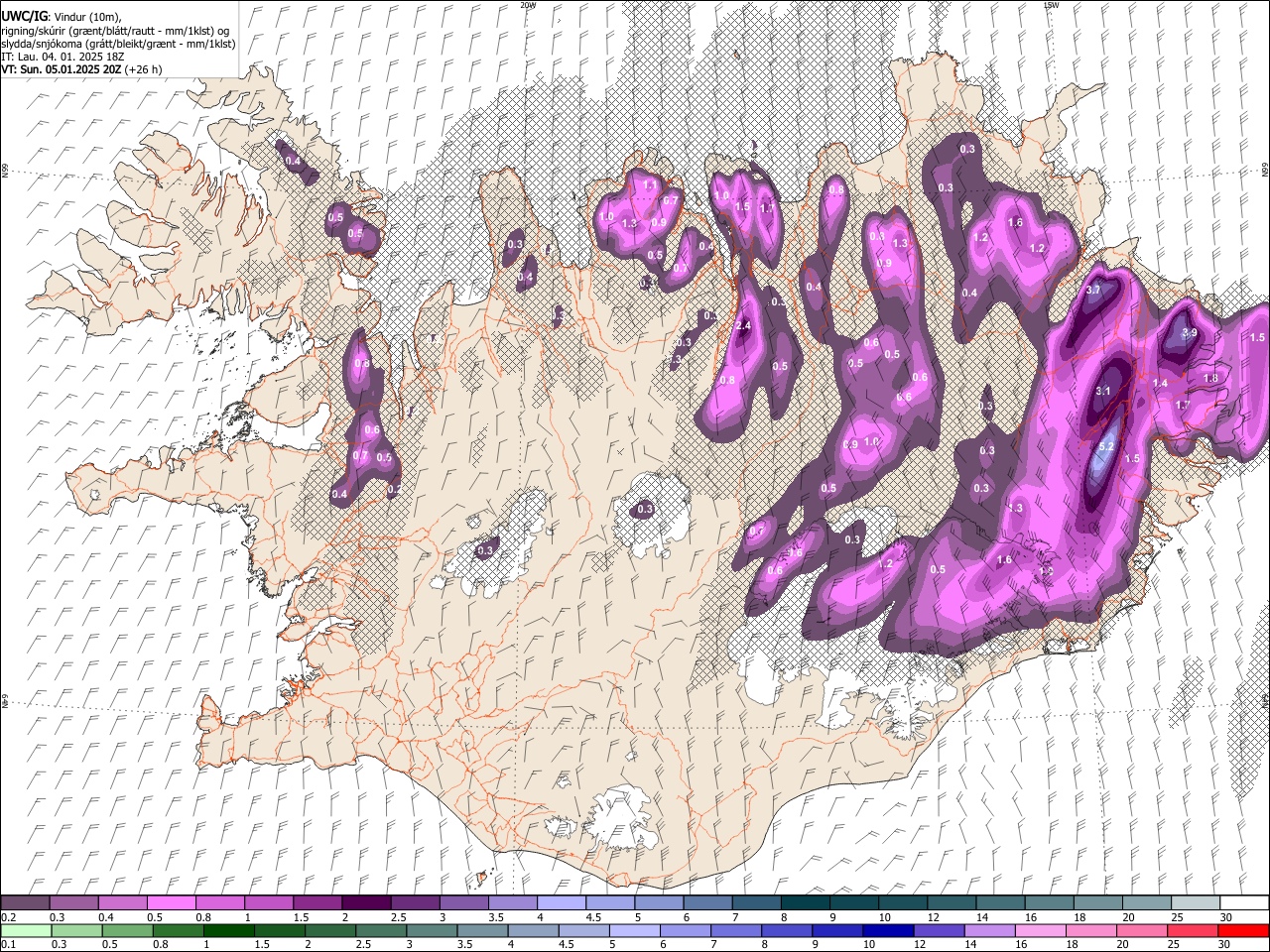Click the "20W" longitude label at top edge
Screen dimensions: 1270x952
(x=527, y=5)
